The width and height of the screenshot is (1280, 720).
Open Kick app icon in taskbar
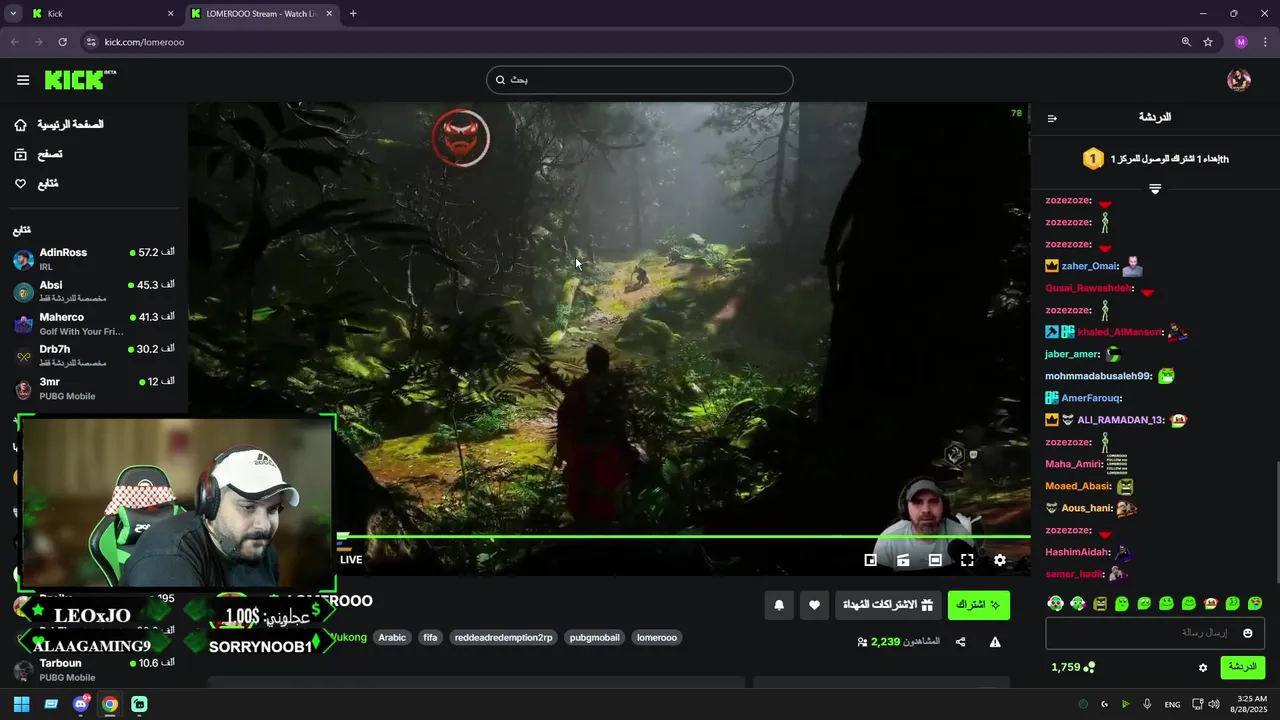click(x=139, y=704)
